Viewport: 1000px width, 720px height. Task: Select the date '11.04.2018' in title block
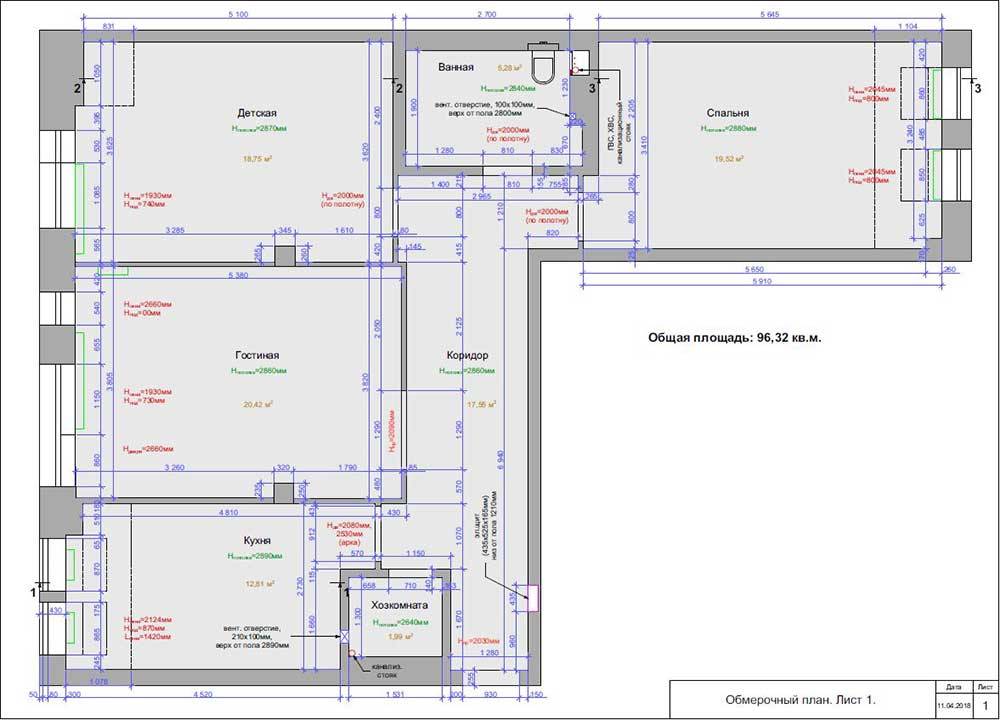953,705
